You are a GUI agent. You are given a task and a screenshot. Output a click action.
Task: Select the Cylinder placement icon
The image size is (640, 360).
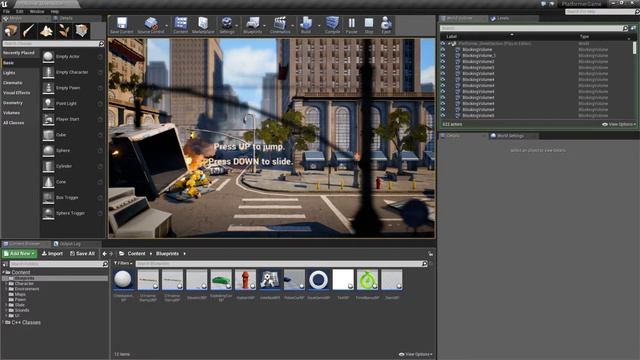(x=48, y=166)
